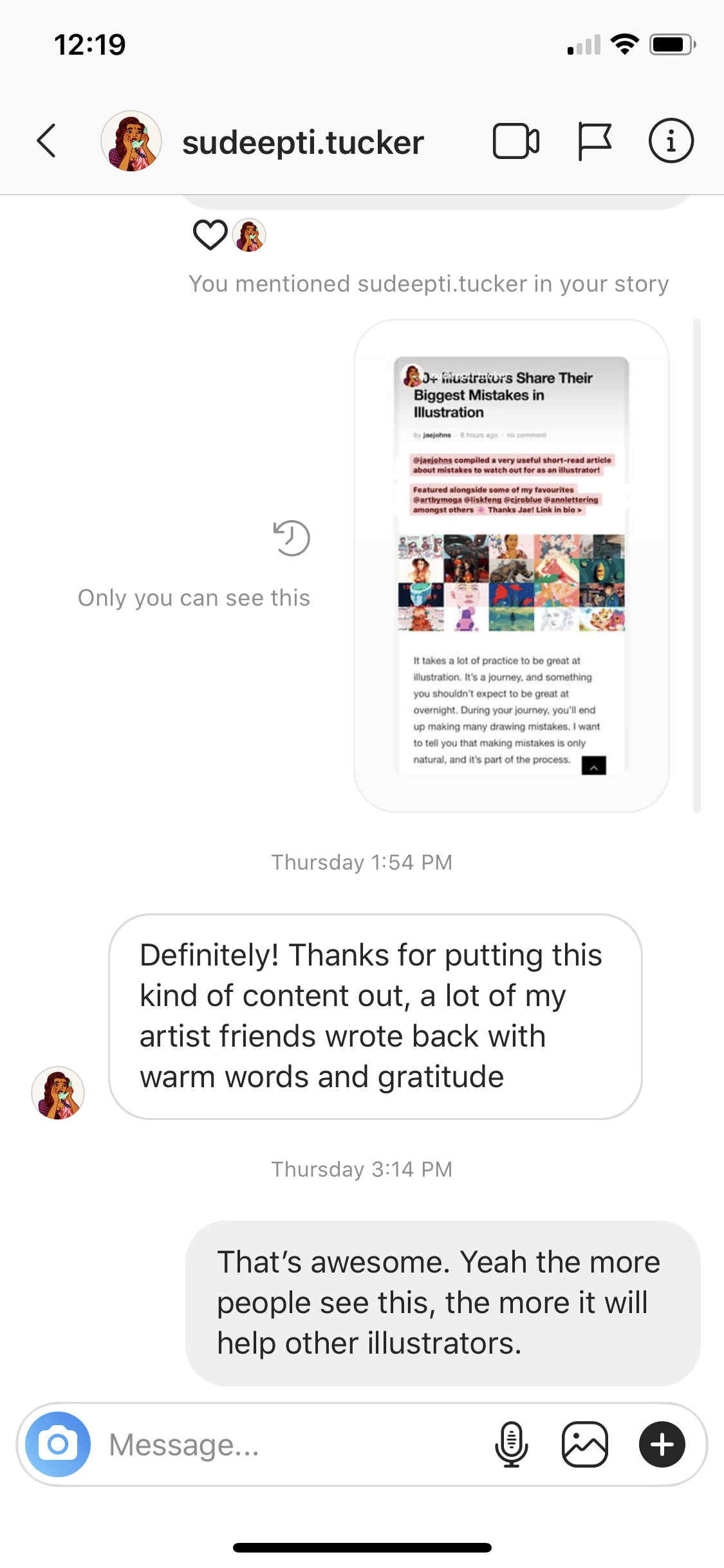The height and width of the screenshot is (1568, 724).
Task: Tap the story history clock icon
Action: pos(292,538)
